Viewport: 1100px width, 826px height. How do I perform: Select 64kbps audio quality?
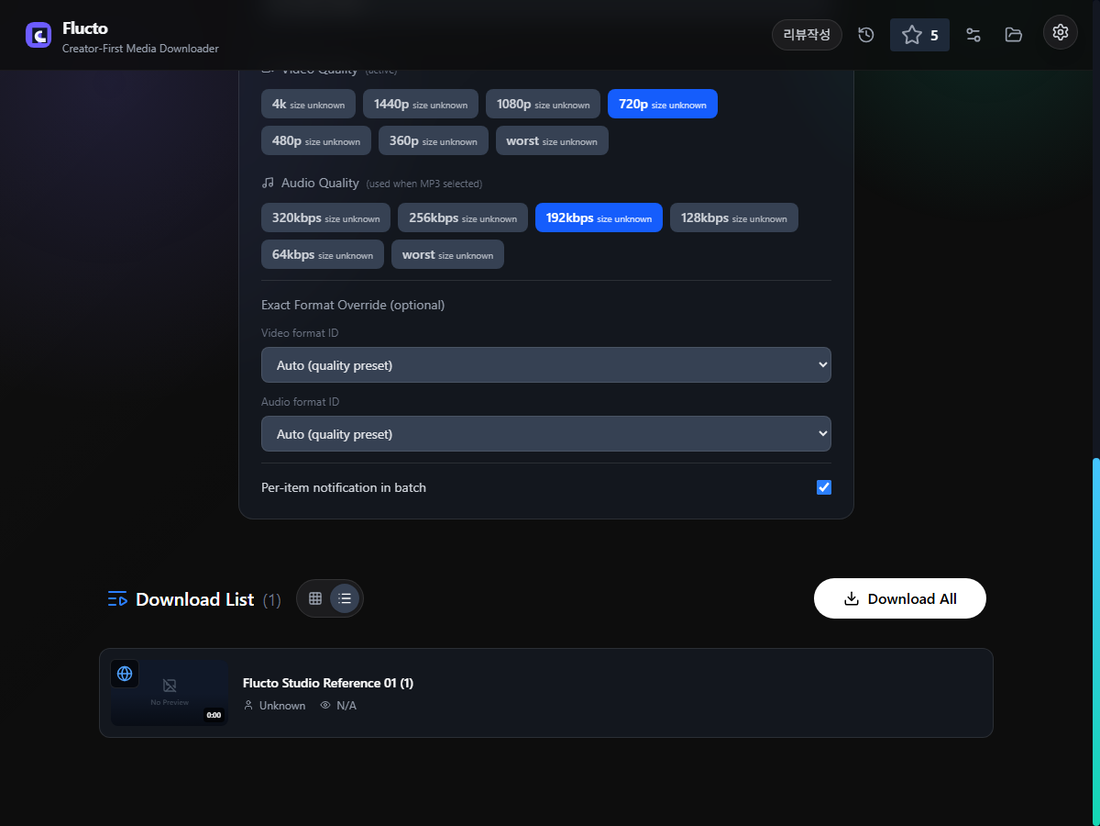[x=323, y=255]
